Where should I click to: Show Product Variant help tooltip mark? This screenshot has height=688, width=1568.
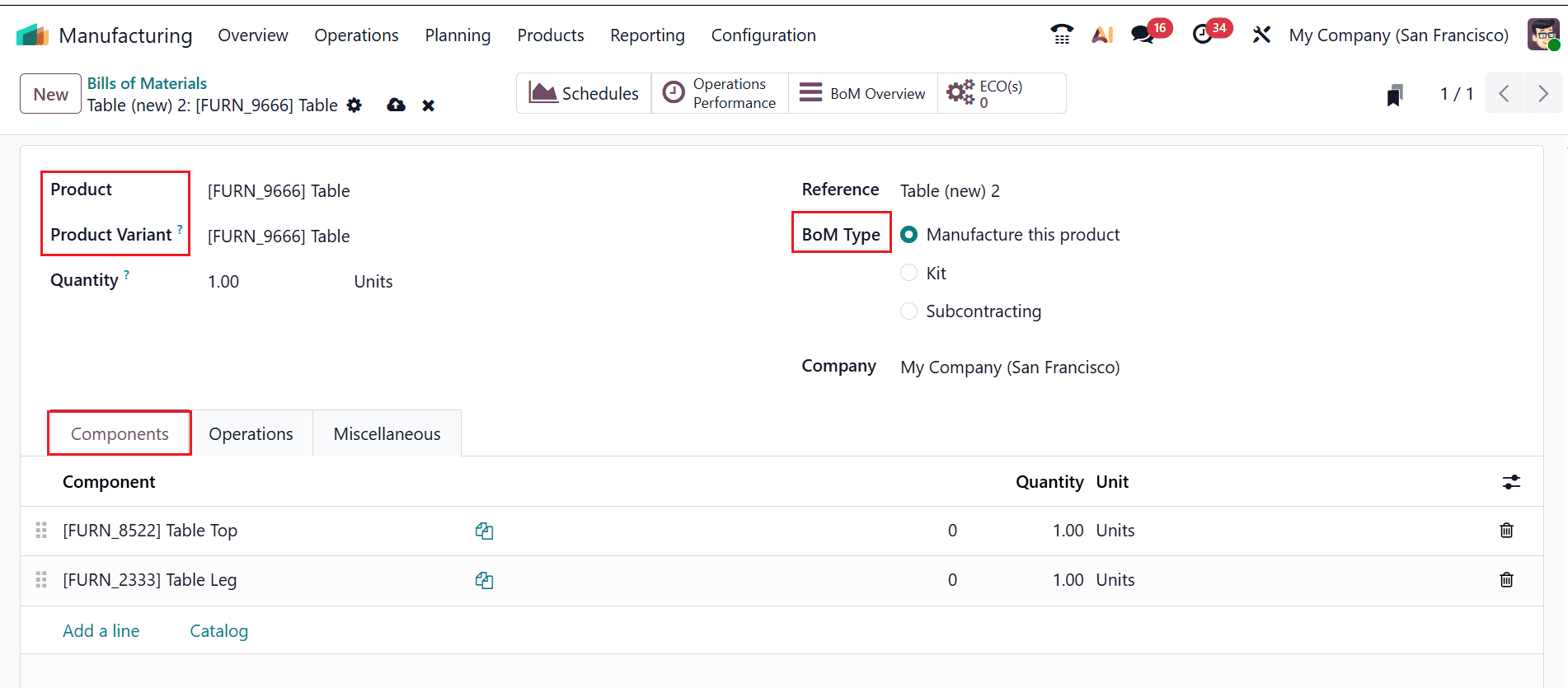pyautogui.click(x=180, y=230)
